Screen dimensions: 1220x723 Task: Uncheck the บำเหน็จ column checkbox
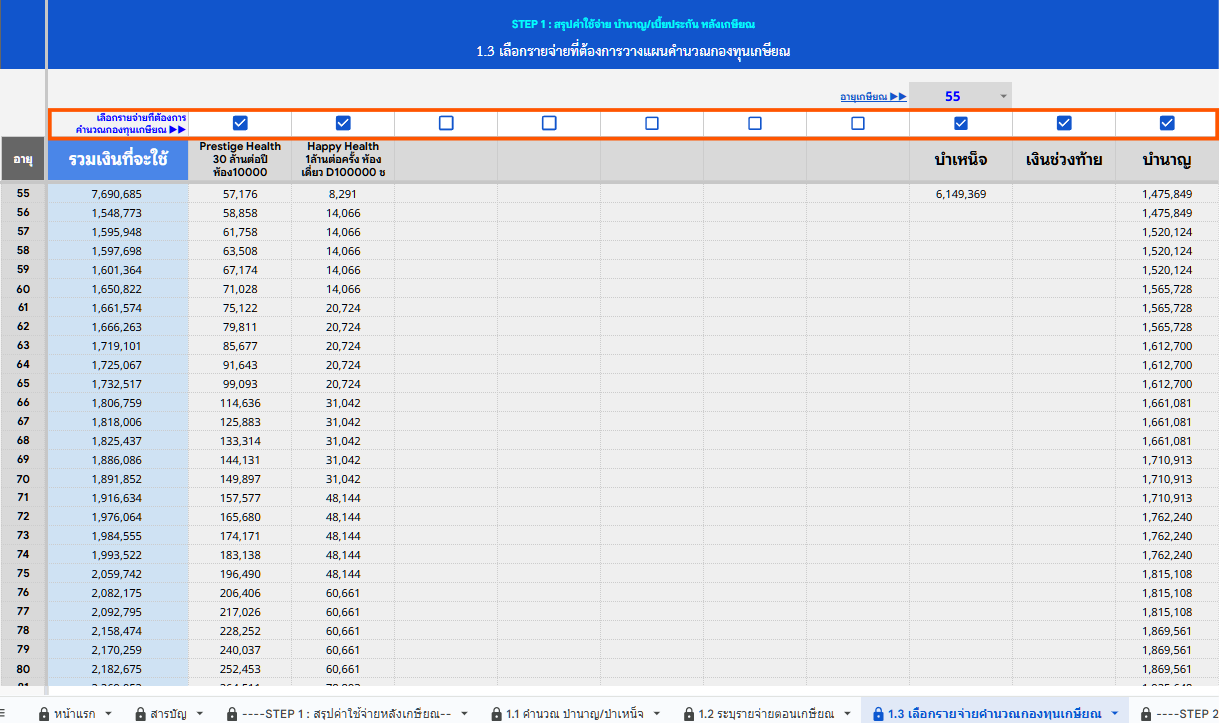[x=961, y=123]
